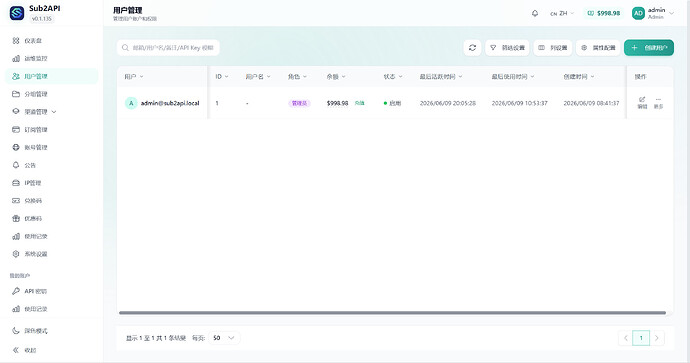690x363 pixels.
Task: Sort by the 余额 column header
Action: (336, 77)
